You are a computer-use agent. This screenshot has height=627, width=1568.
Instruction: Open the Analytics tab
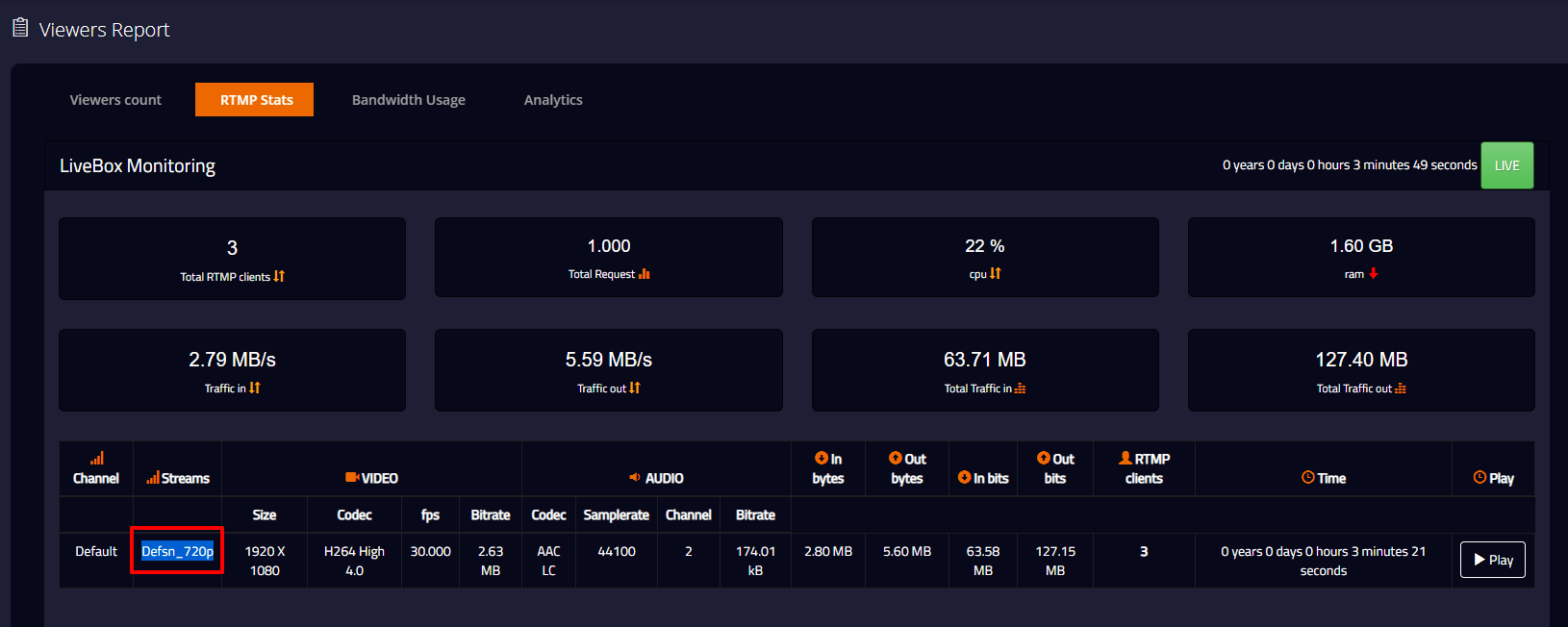tap(553, 100)
